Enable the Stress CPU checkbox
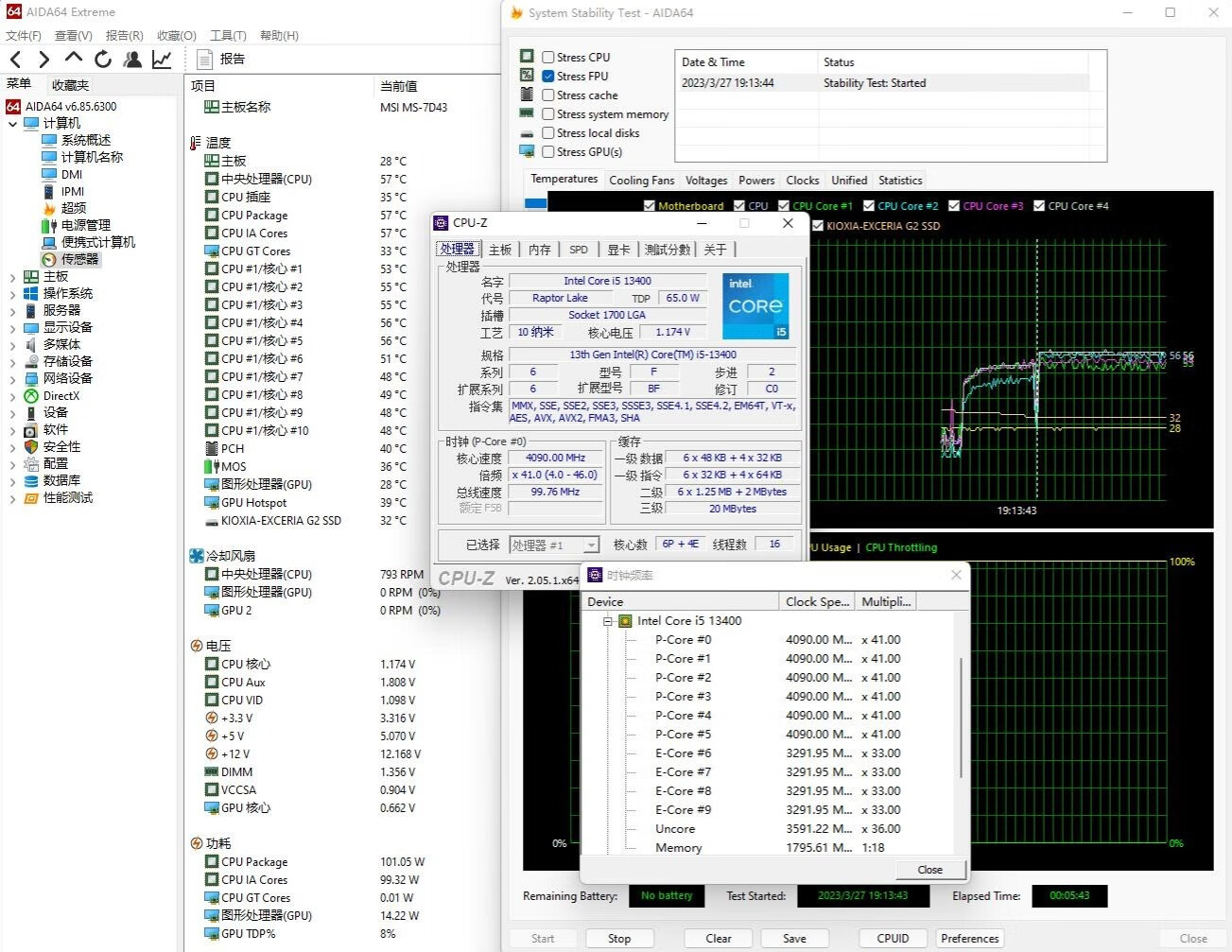Viewport: 1232px width, 952px height. [x=548, y=58]
